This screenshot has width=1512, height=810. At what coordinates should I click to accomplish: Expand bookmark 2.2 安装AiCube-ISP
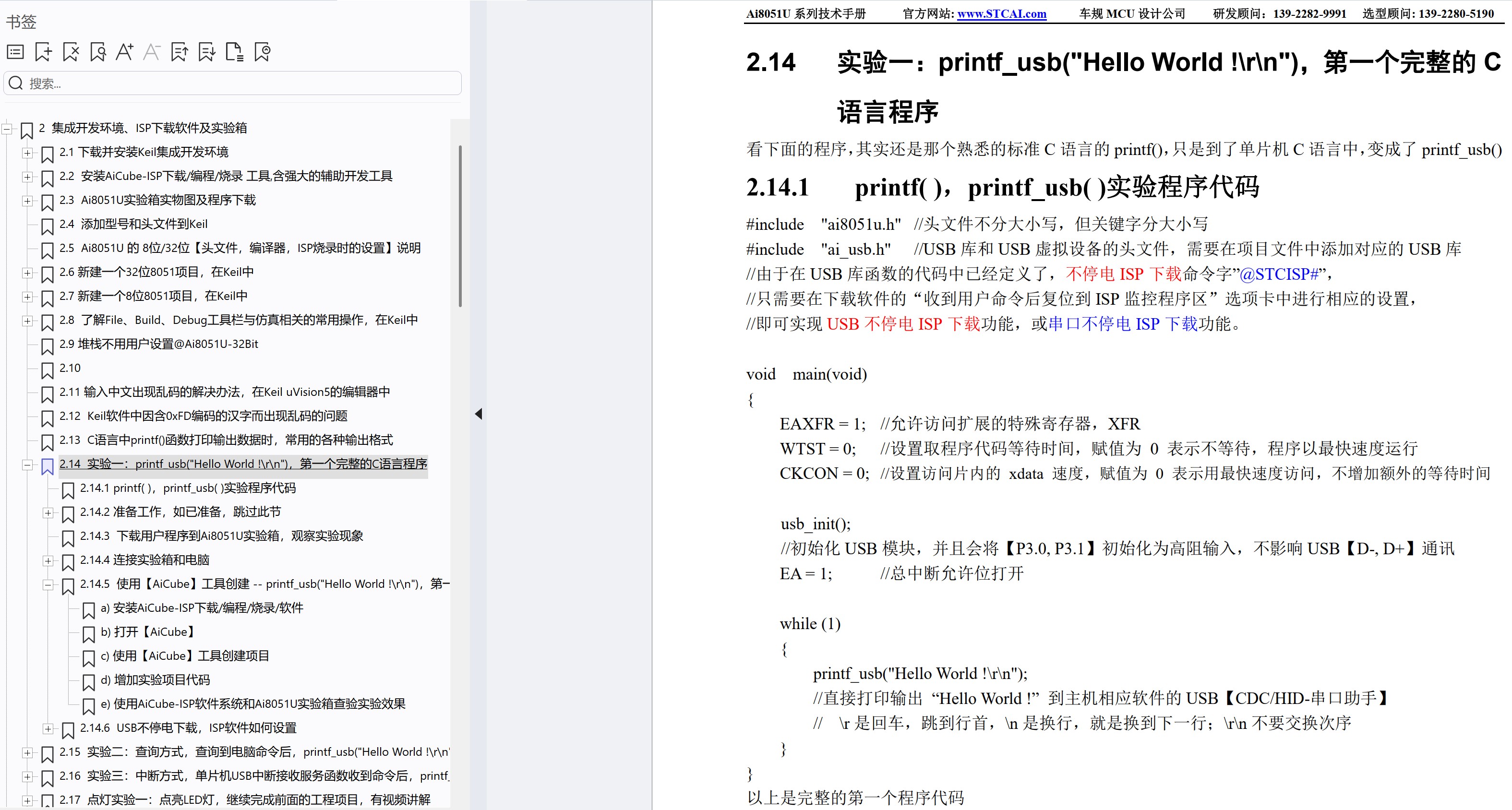[x=27, y=177]
